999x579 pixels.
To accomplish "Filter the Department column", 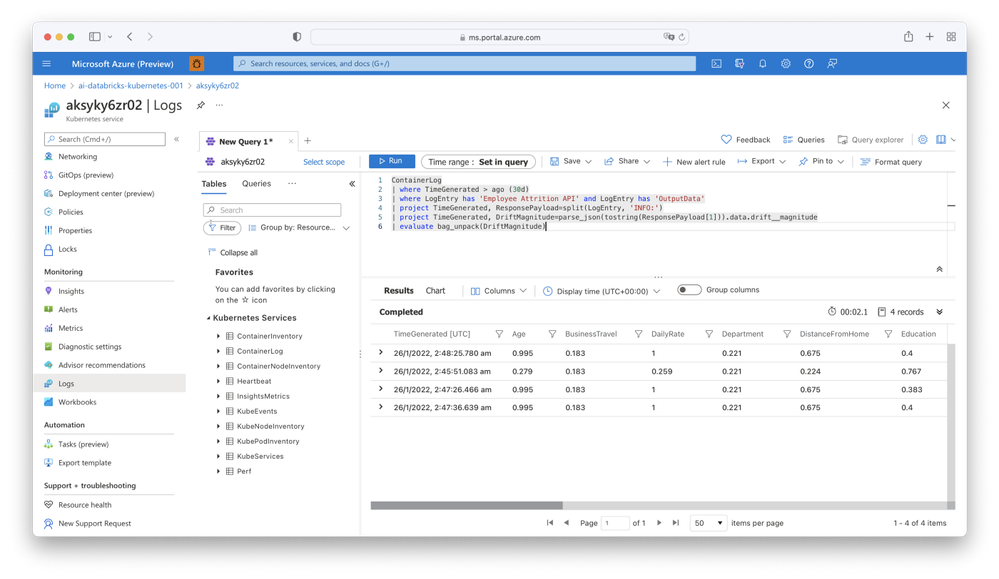I will click(787, 334).
